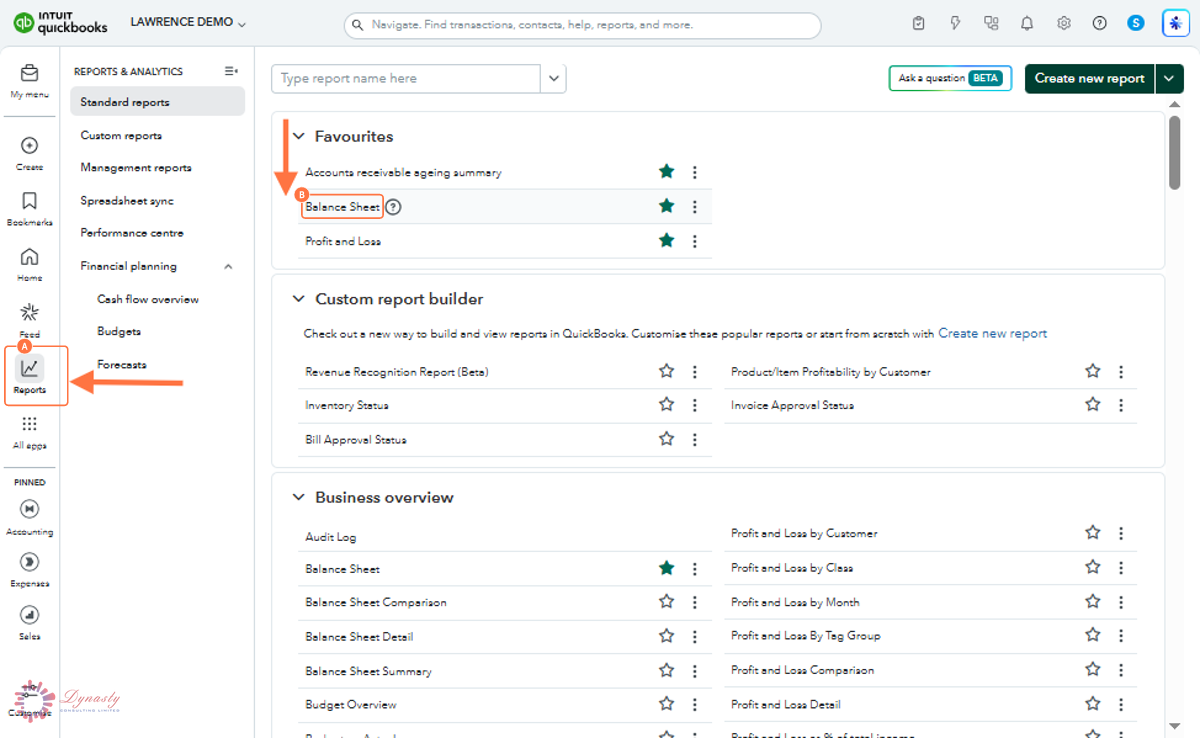Viewport: 1200px width, 738px height.
Task: Favourite the Revenue Recognition Report (Beta)
Action: coord(667,371)
